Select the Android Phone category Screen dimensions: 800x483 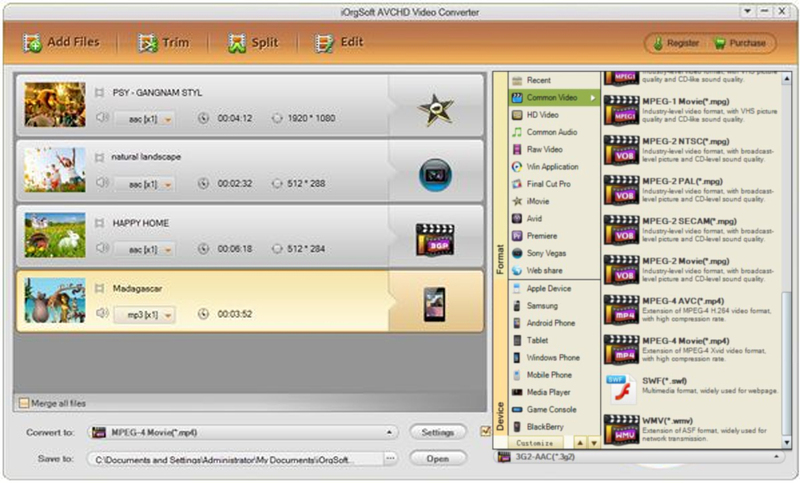point(555,323)
